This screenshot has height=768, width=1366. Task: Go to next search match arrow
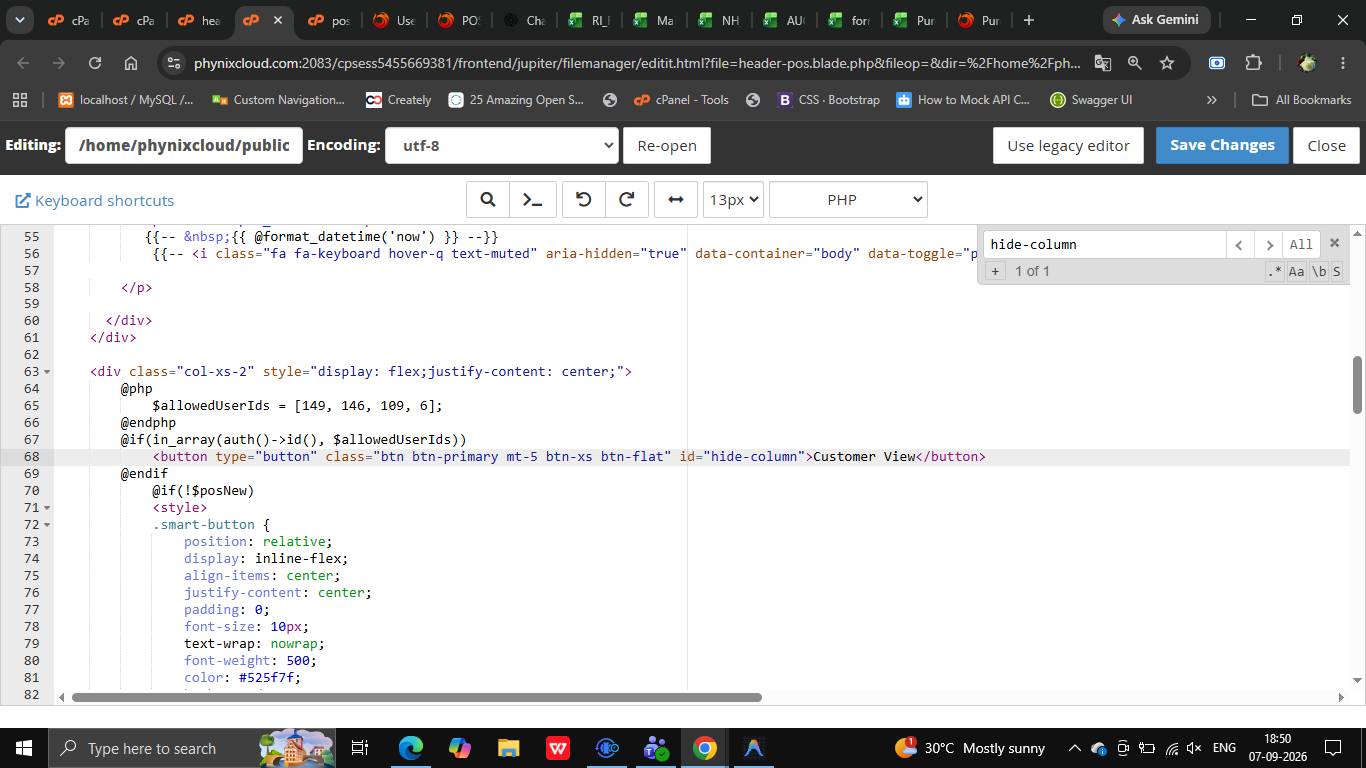pyautogui.click(x=1269, y=244)
